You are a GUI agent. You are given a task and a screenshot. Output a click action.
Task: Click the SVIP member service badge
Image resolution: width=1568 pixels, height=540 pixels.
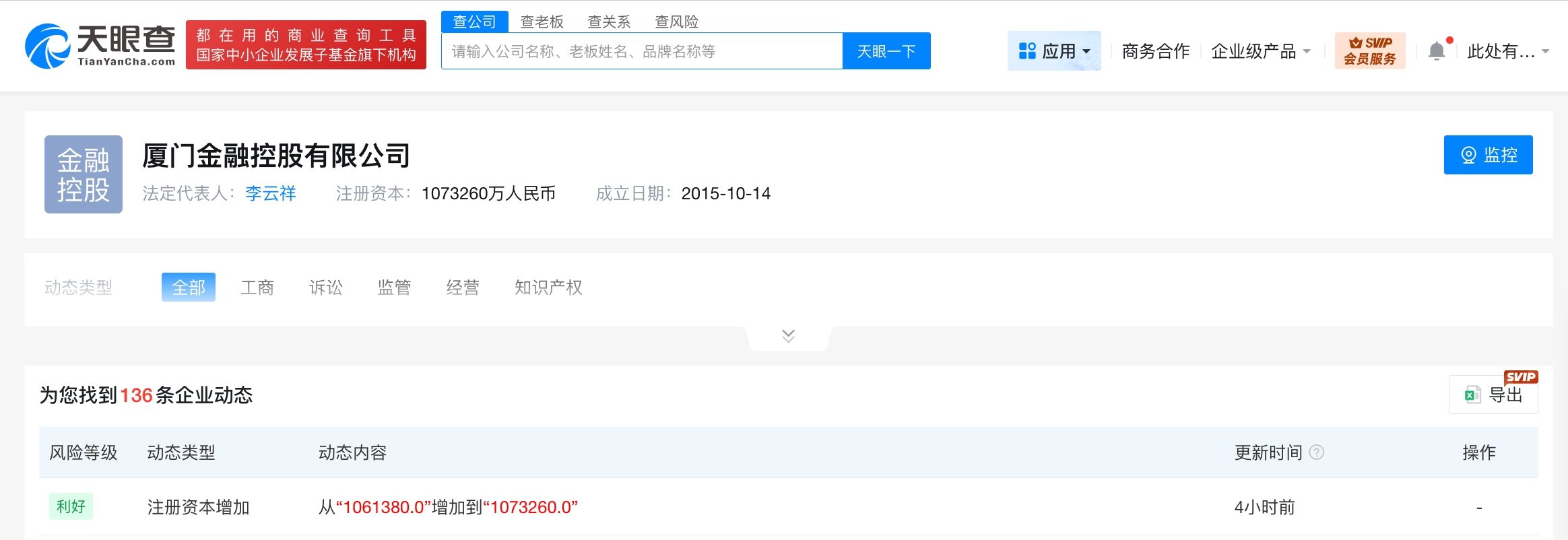click(x=1369, y=50)
